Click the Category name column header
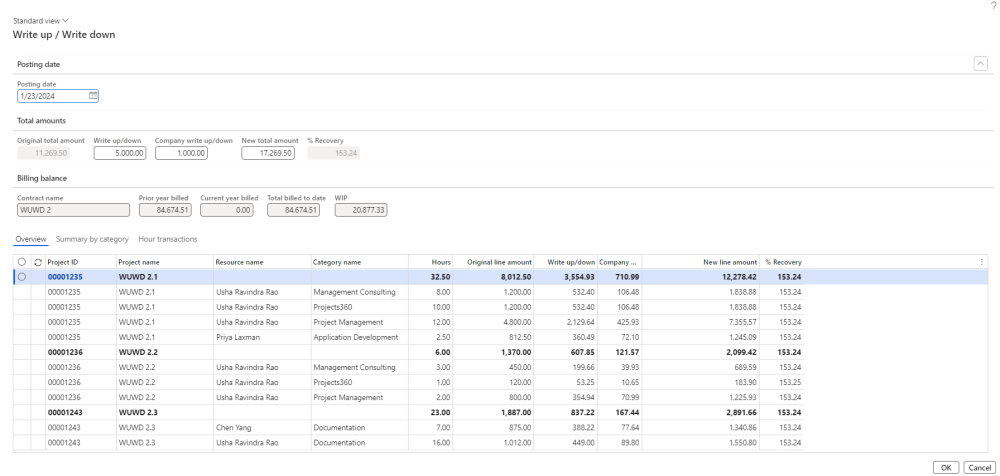This screenshot has width=1000, height=476. (x=337, y=262)
